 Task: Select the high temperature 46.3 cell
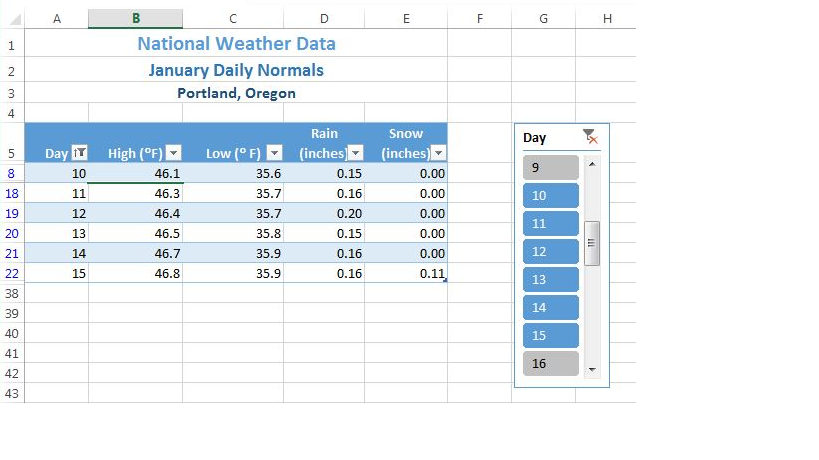(136, 193)
